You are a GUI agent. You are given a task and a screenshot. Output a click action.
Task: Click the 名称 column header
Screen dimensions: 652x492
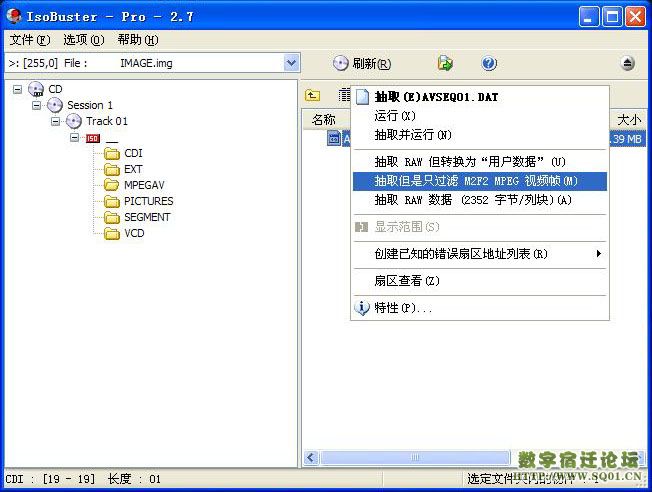(x=324, y=120)
